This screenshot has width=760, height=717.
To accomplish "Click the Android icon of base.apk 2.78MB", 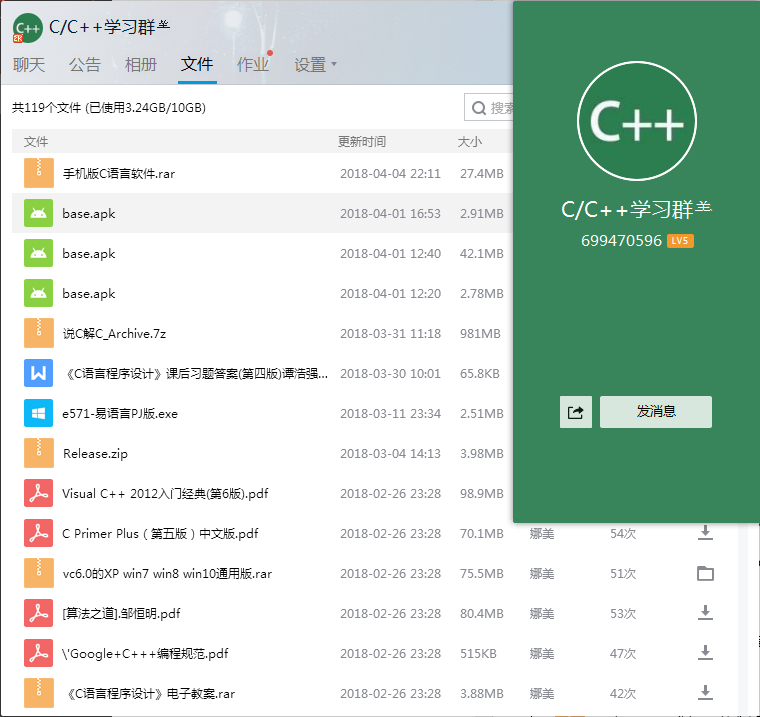I will [x=39, y=293].
